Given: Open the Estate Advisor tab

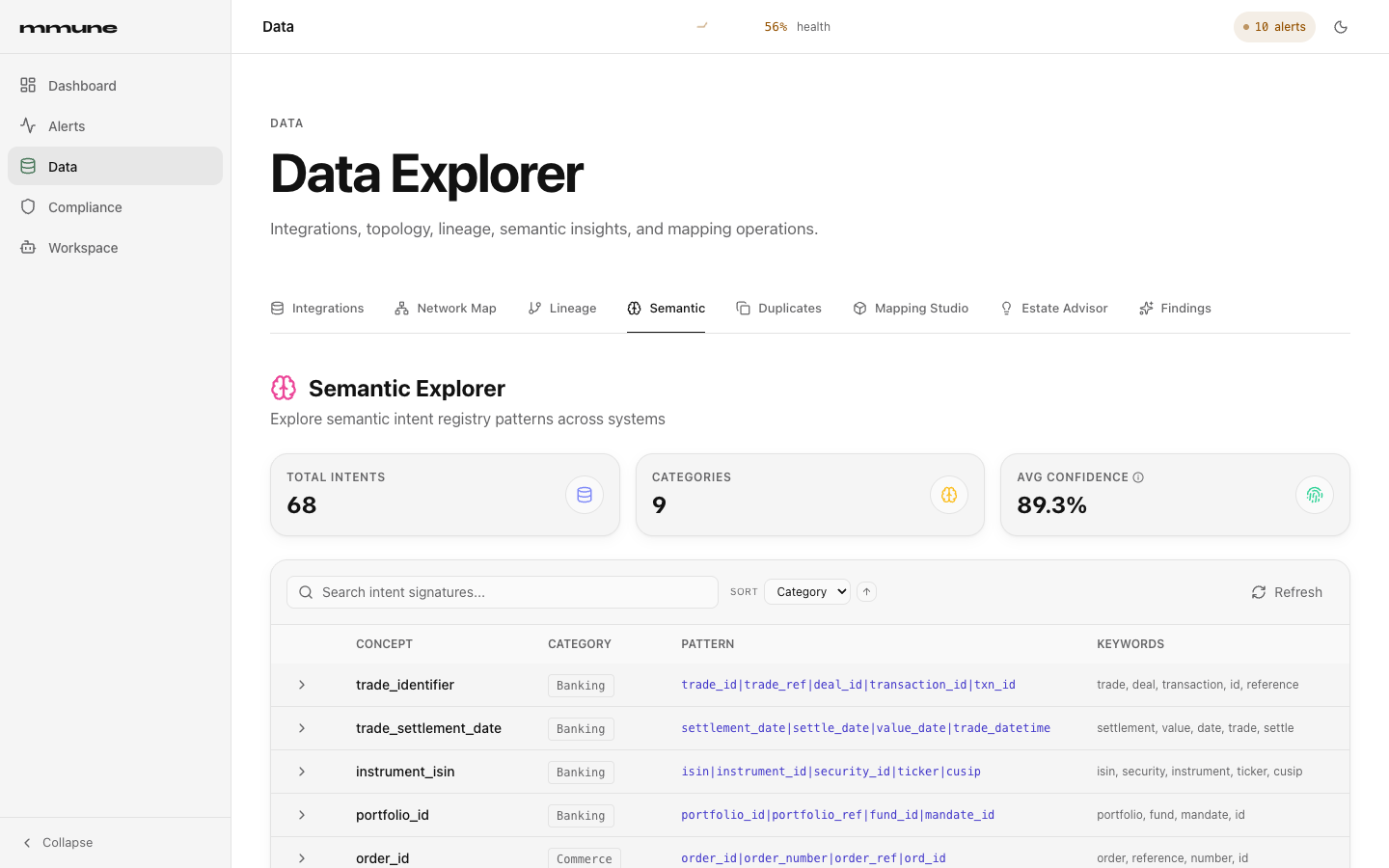Looking at the screenshot, I should [x=1053, y=309].
